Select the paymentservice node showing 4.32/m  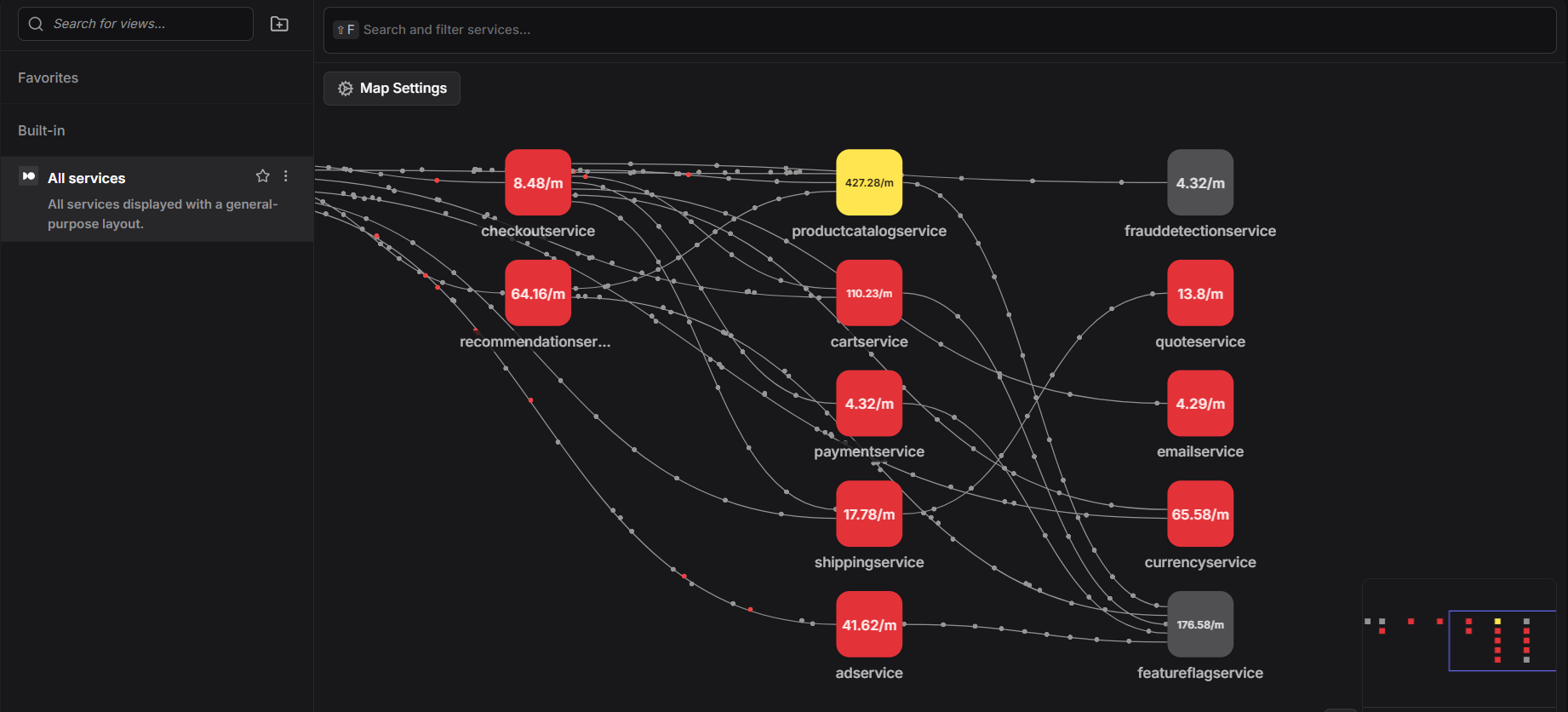(x=869, y=404)
